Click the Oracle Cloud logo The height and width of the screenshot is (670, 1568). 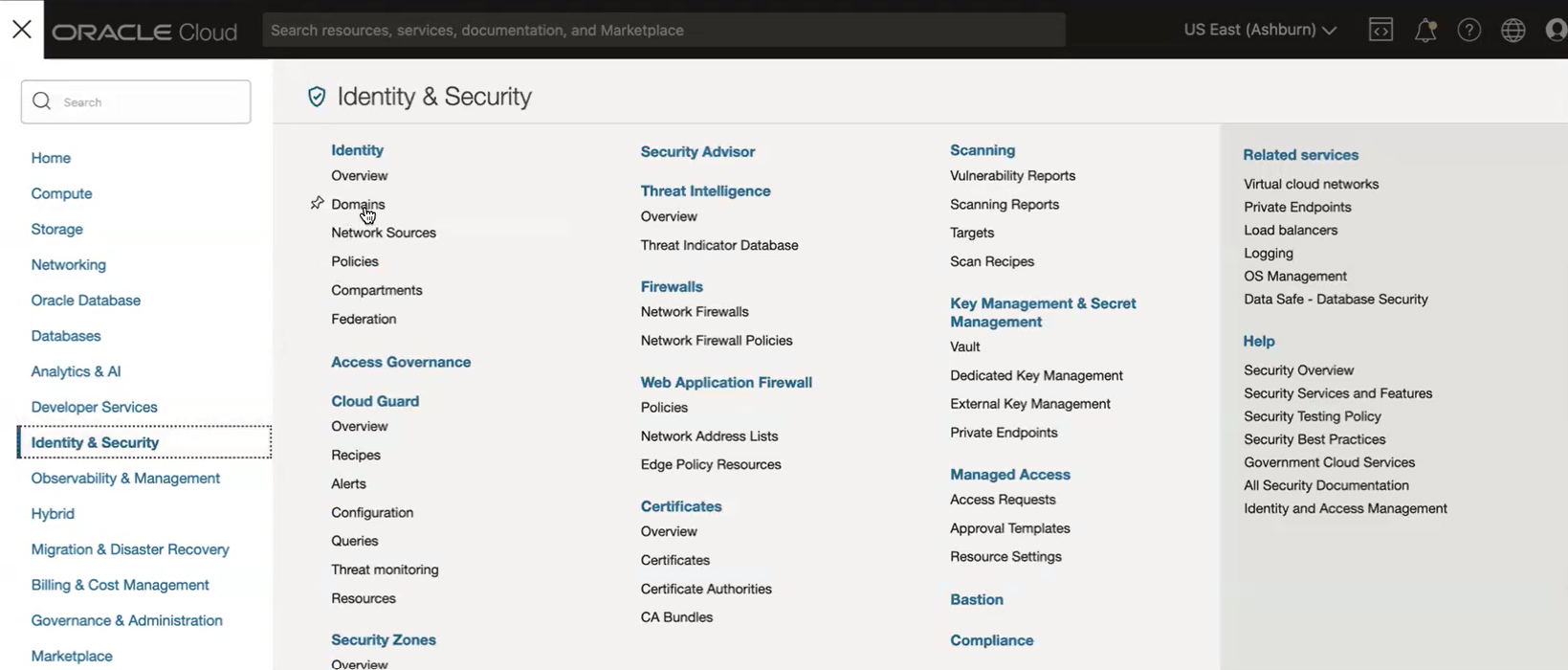click(x=144, y=32)
